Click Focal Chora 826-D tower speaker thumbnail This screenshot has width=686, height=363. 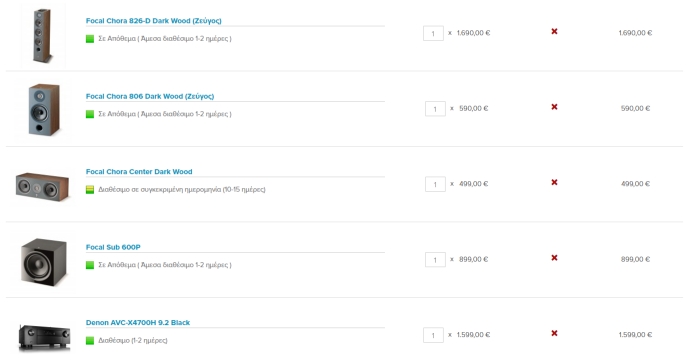pyautogui.click(x=43, y=35)
